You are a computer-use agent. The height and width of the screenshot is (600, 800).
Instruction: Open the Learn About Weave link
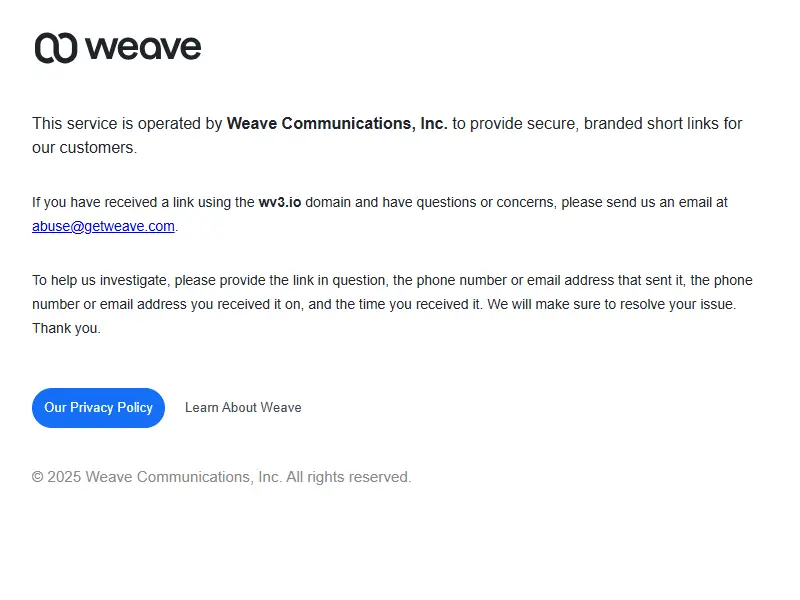243,408
